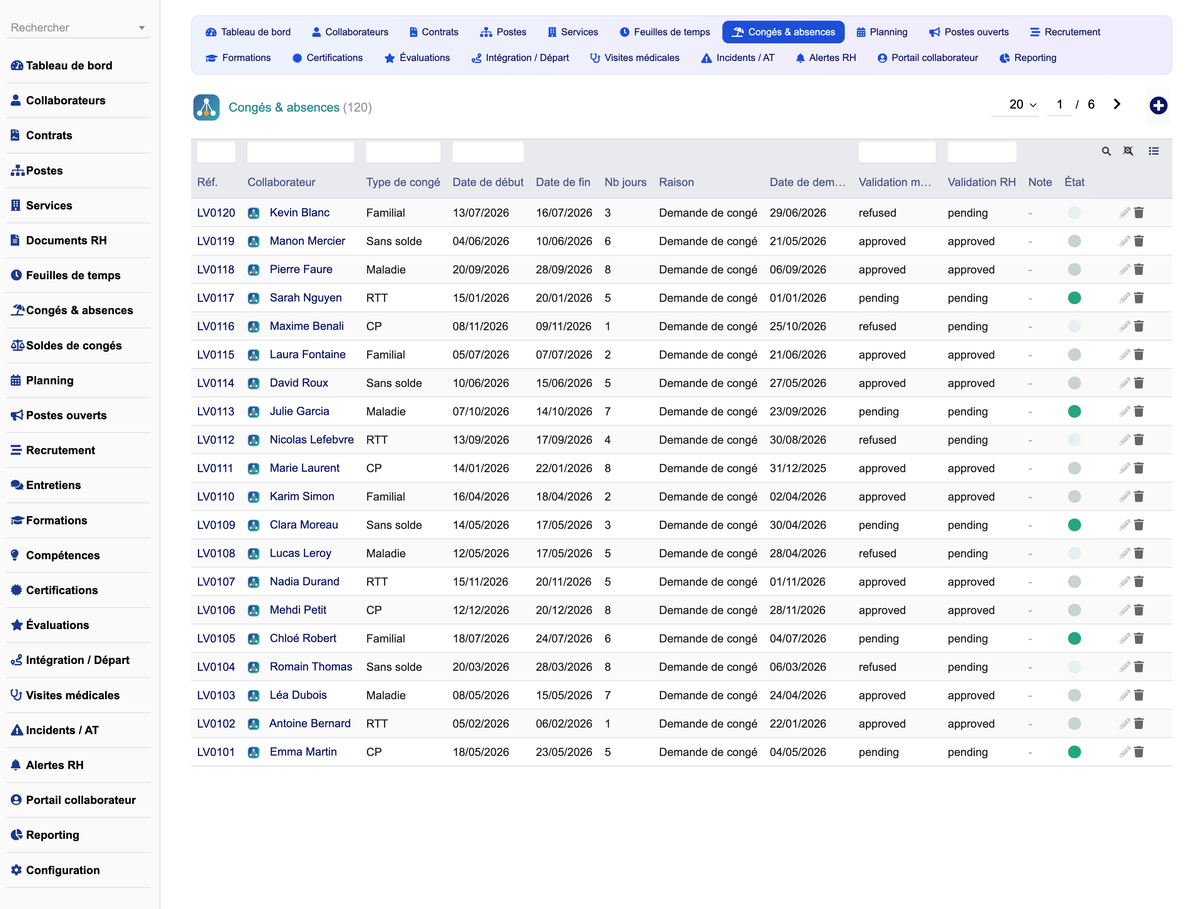
Task: Edit leave LV0114 of David Roux
Action: click(x=1125, y=383)
